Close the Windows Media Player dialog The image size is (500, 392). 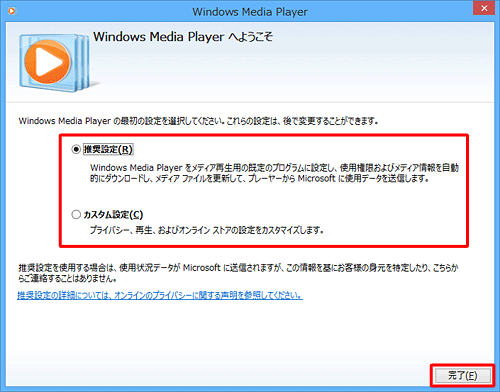click(x=484, y=8)
